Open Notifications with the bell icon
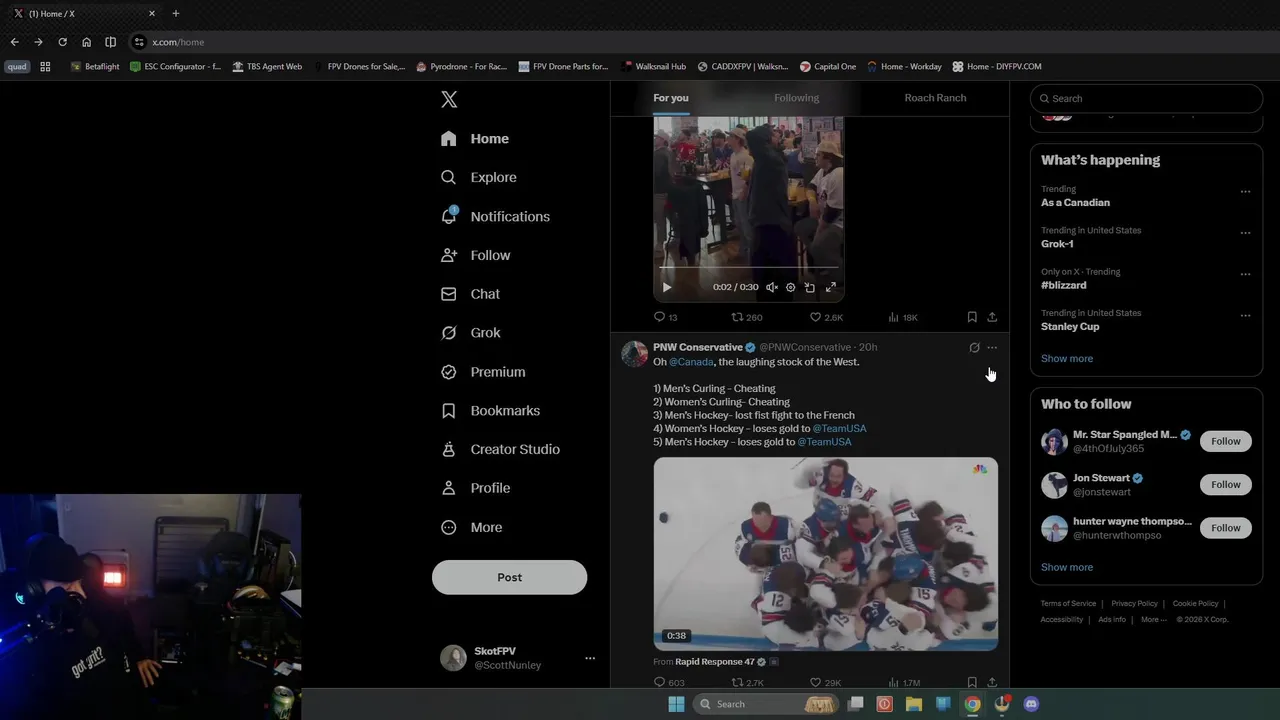 [x=495, y=217]
